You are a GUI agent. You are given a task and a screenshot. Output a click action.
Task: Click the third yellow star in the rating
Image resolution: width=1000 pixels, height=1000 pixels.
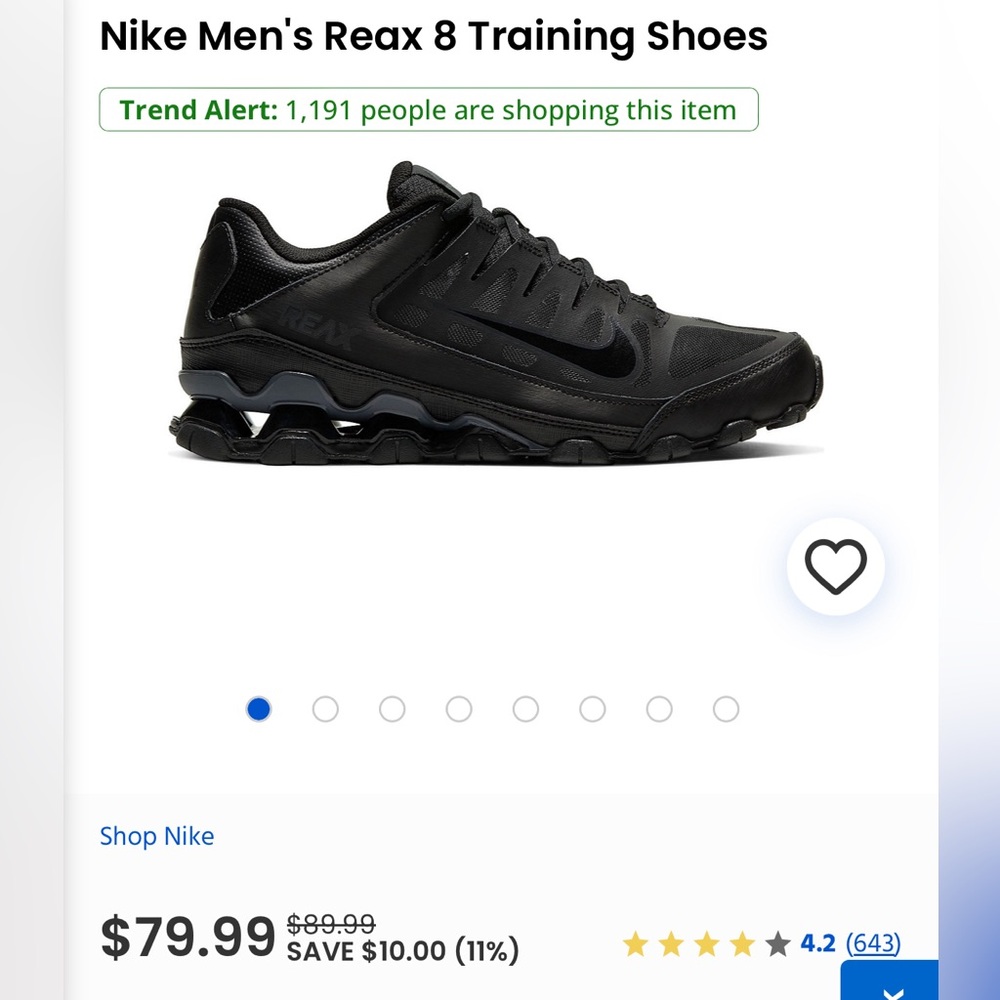707,941
